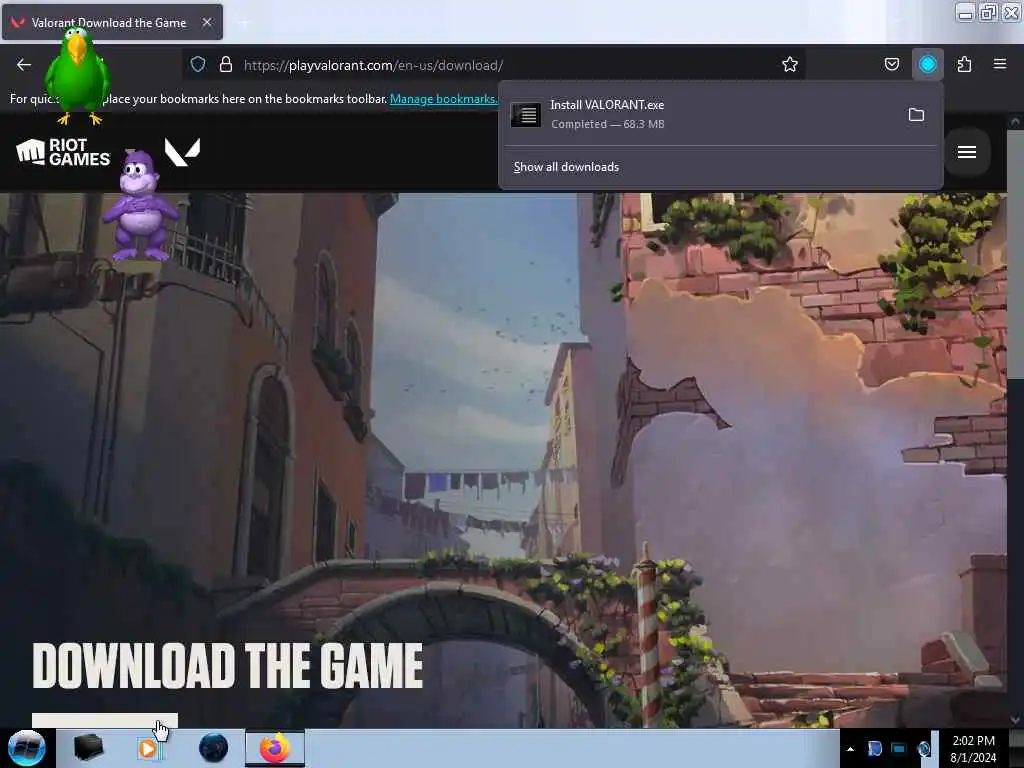Click the Firefox taskbar button
Viewport: 1024px width, 768px height.
[275, 748]
